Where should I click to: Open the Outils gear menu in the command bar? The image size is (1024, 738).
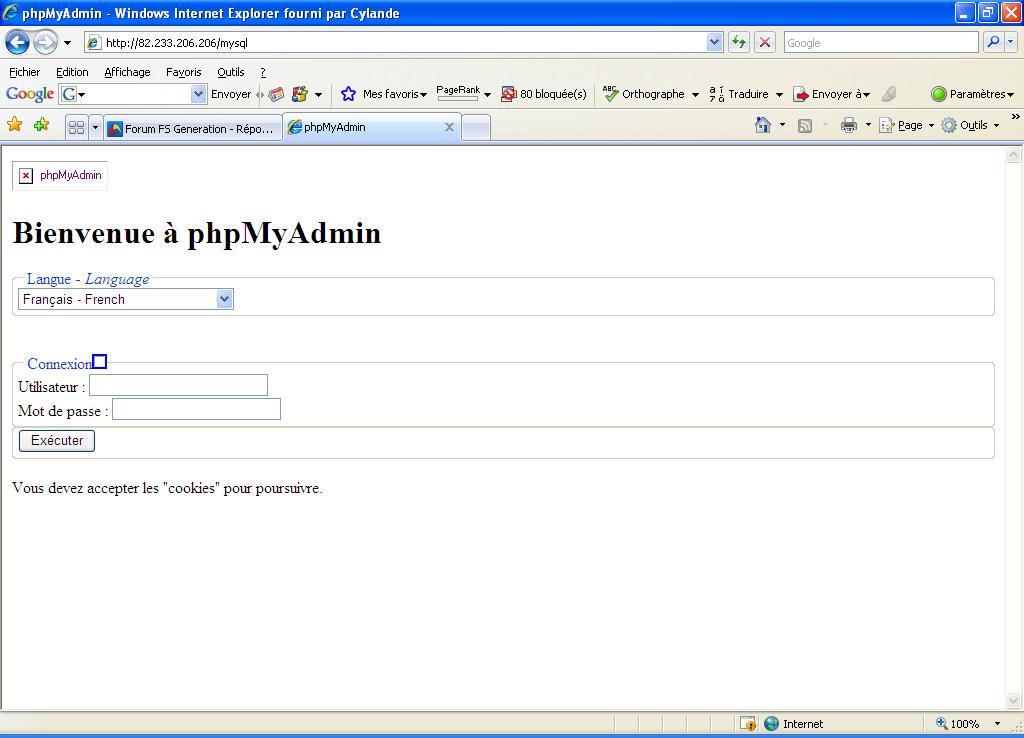[970, 125]
